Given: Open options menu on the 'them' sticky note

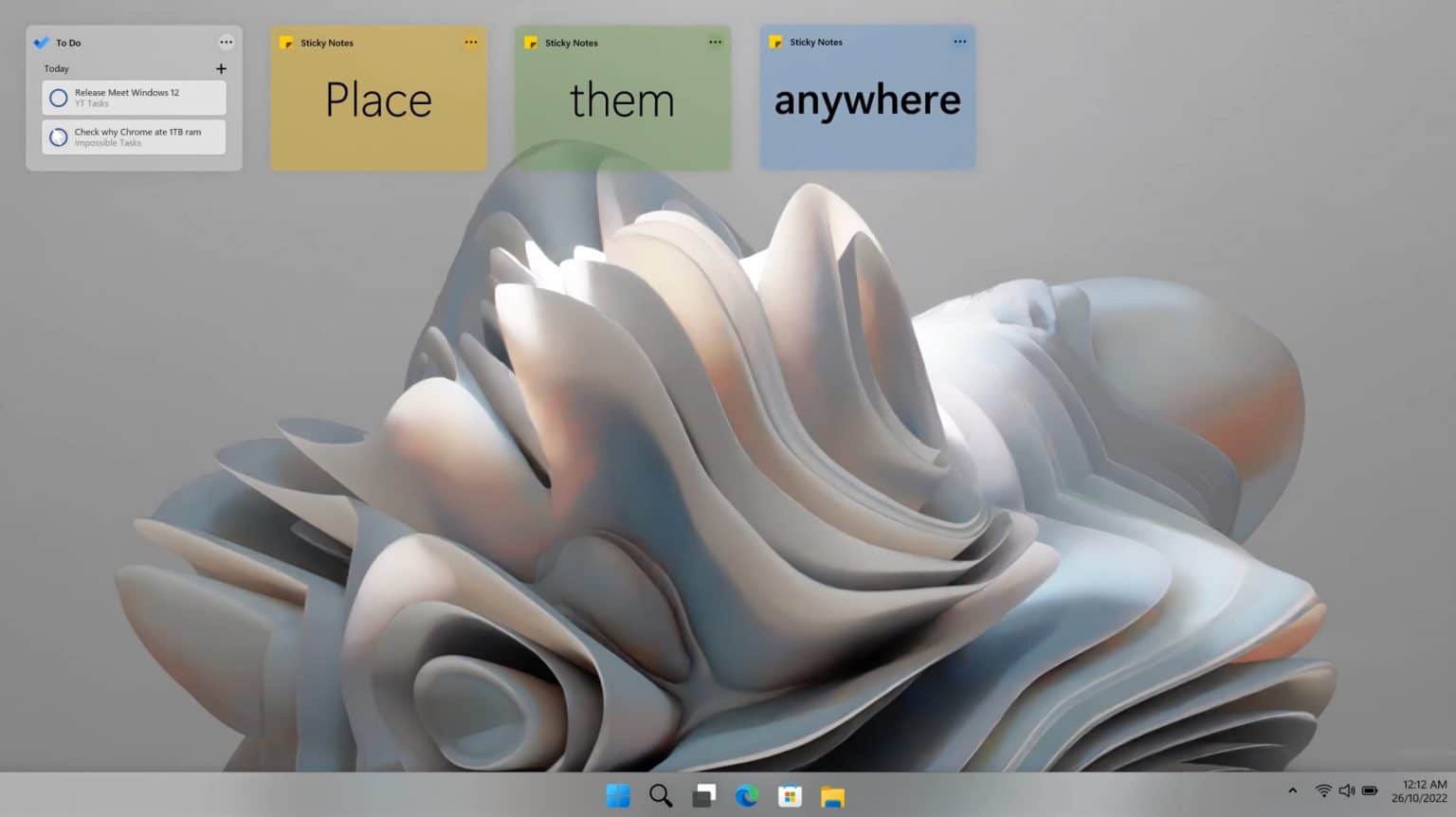Looking at the screenshot, I should coord(716,42).
